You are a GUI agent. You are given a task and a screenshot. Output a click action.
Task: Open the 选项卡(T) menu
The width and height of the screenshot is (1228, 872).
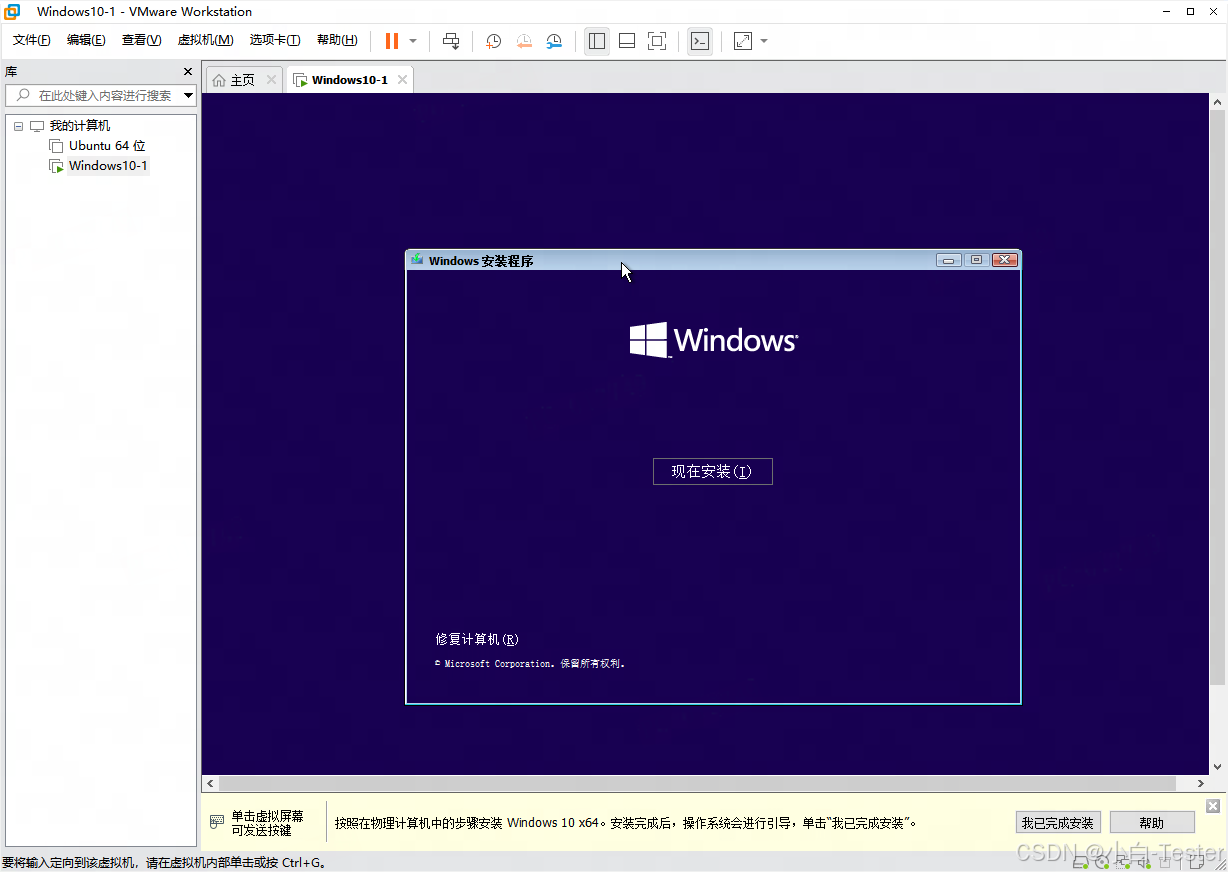click(x=275, y=40)
